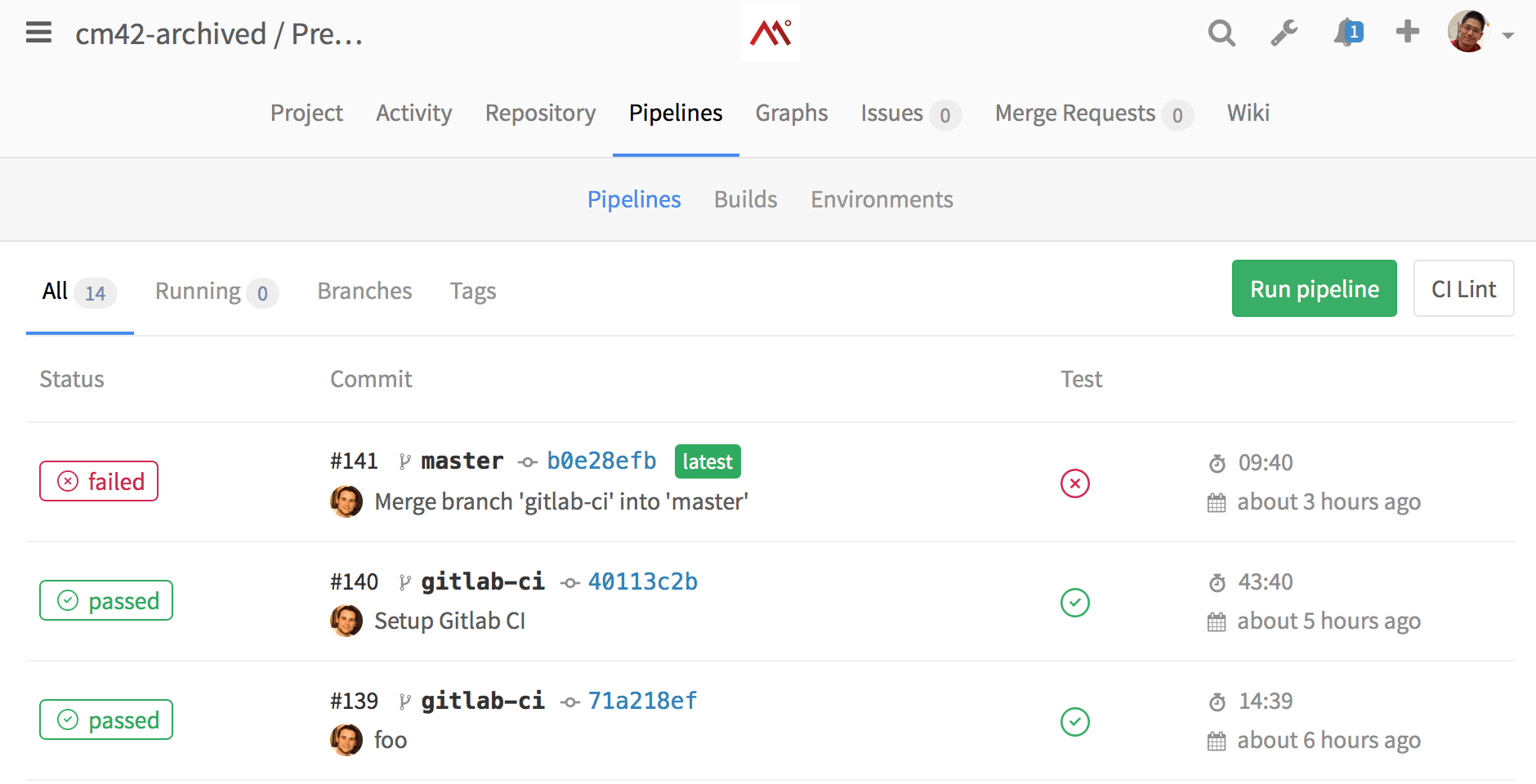Click the search magnifier icon

coord(1221,33)
